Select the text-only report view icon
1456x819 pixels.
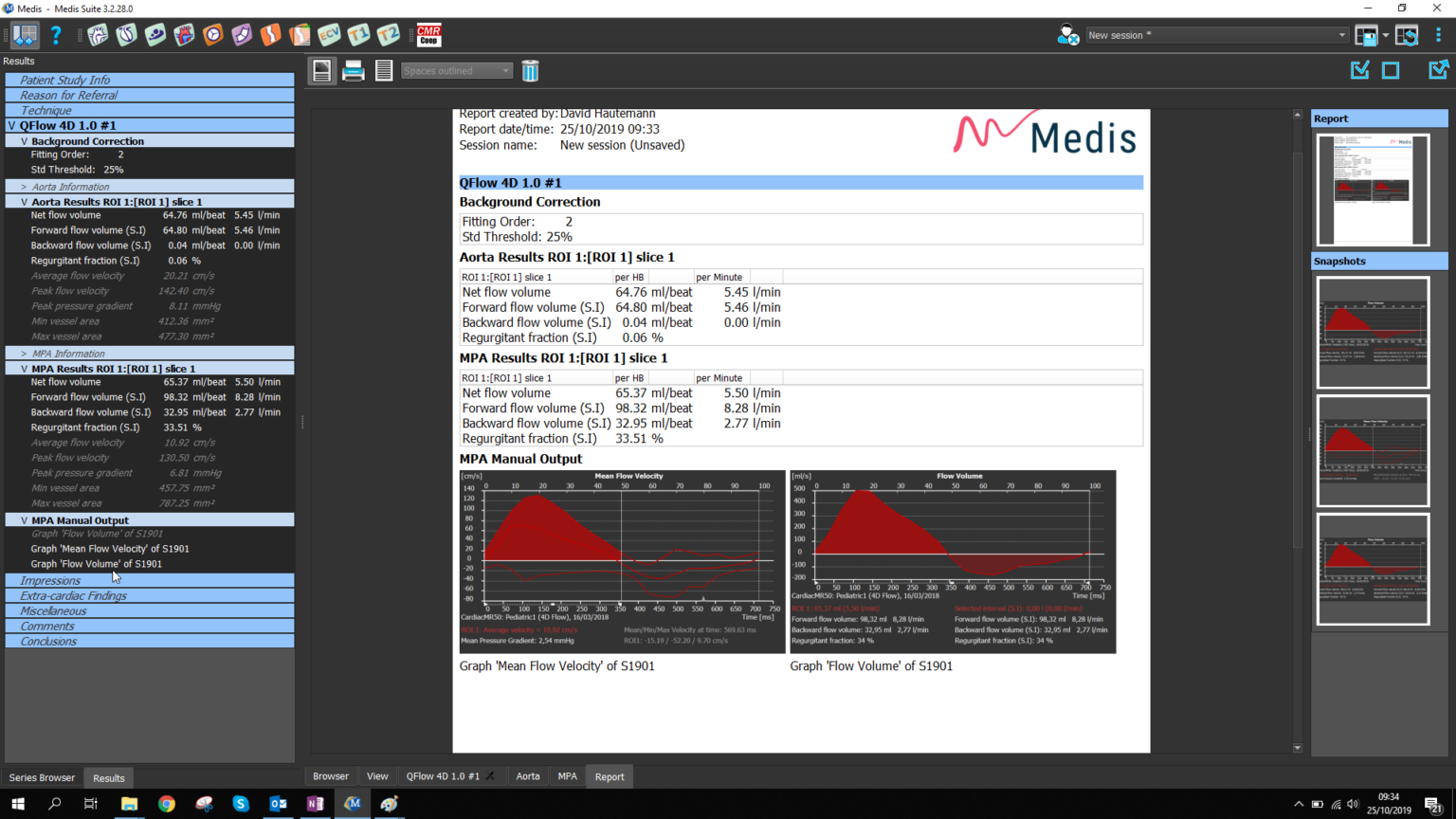click(384, 70)
